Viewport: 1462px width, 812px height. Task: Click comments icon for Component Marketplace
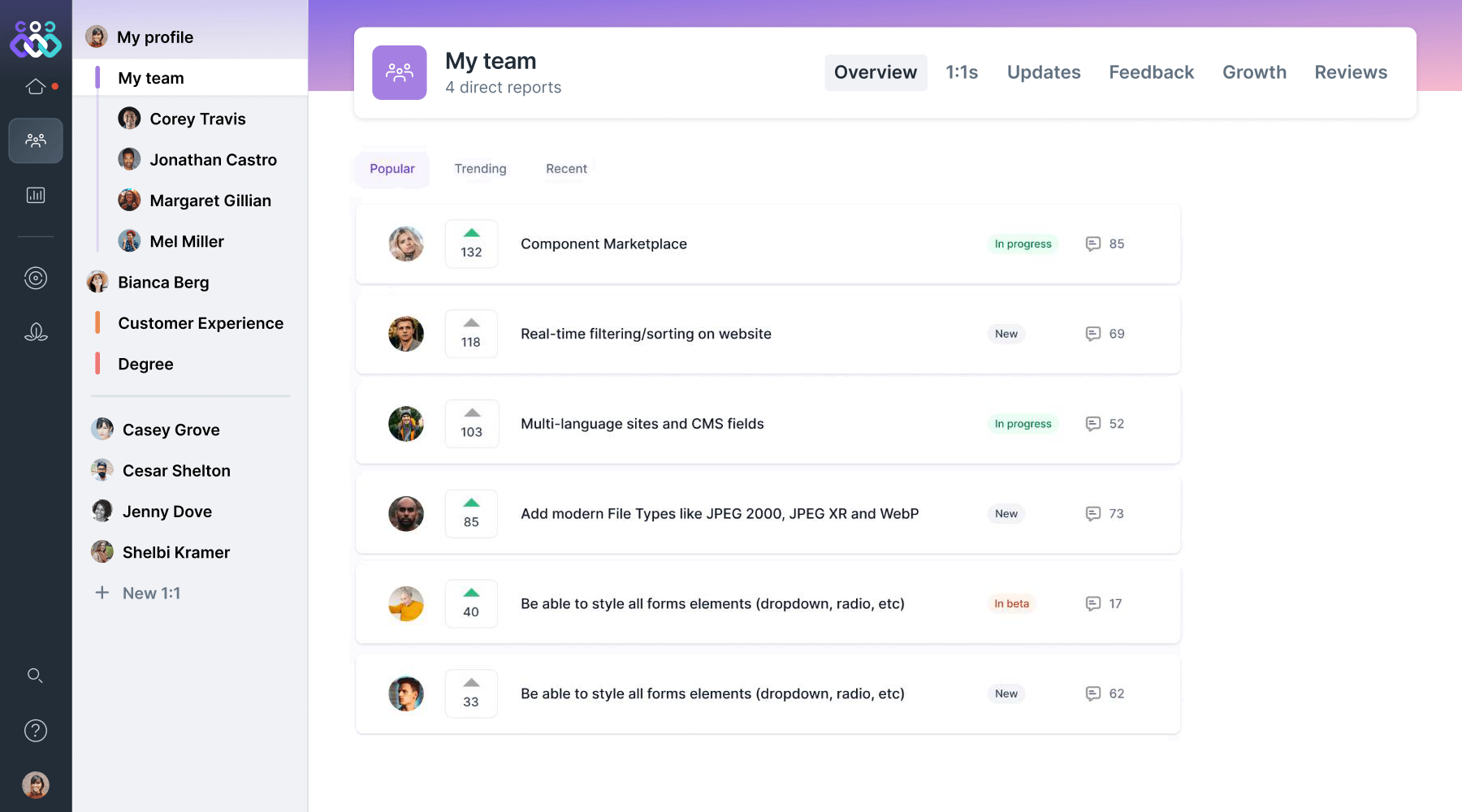(x=1093, y=244)
